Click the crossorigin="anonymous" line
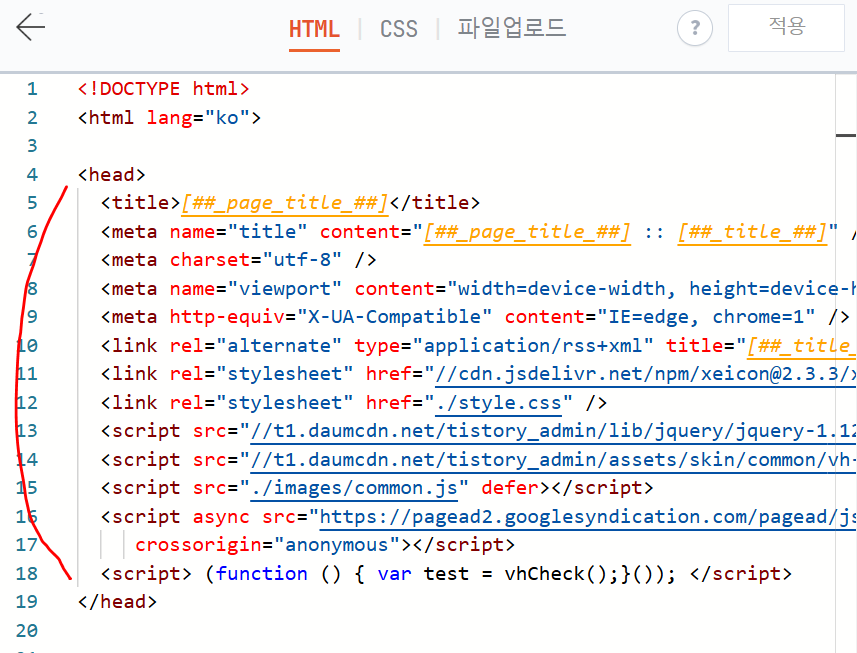The width and height of the screenshot is (857, 653). [x=325, y=545]
